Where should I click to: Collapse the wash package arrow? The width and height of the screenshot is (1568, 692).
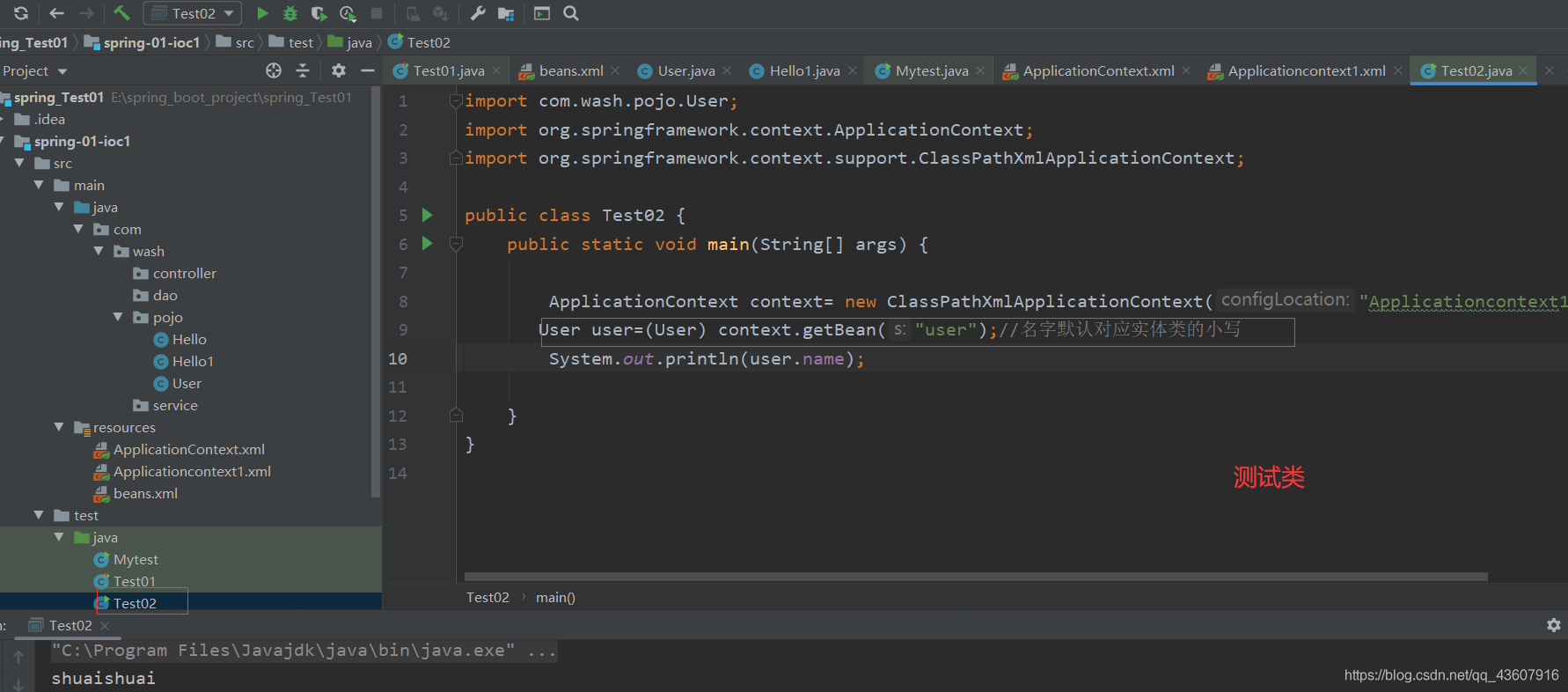(99, 251)
